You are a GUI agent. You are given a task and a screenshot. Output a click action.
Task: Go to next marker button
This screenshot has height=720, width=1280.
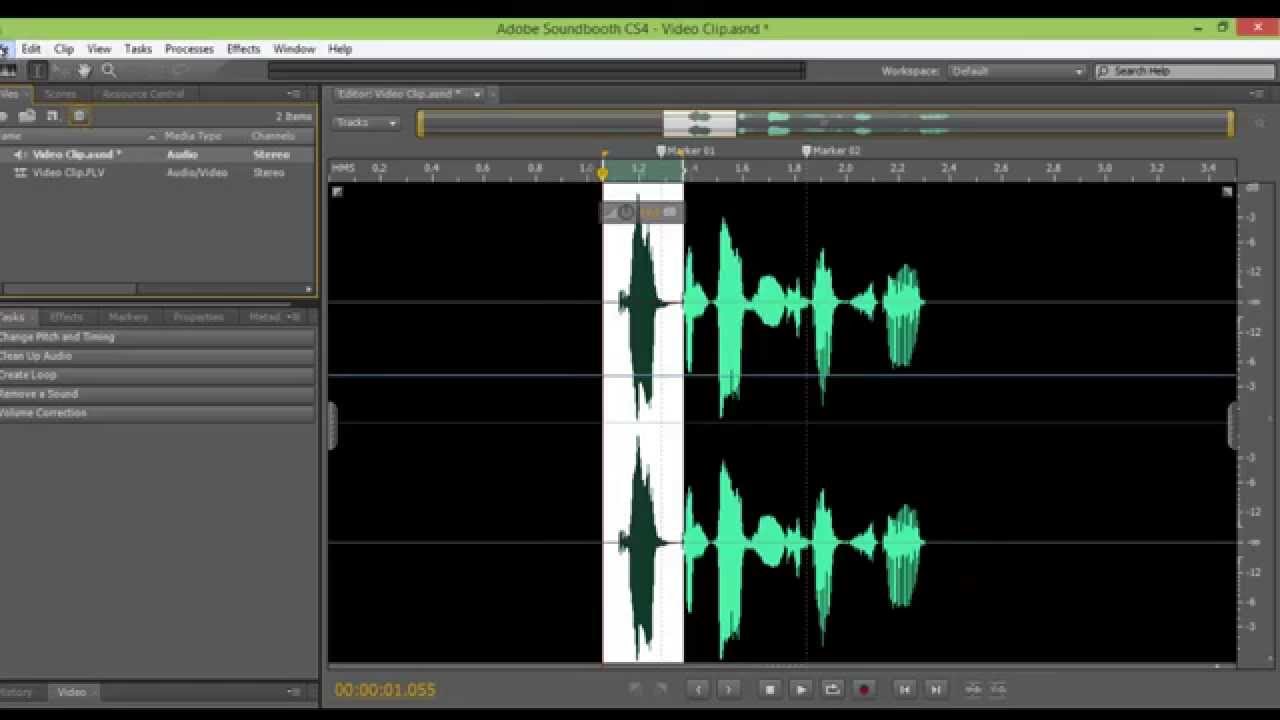point(729,689)
